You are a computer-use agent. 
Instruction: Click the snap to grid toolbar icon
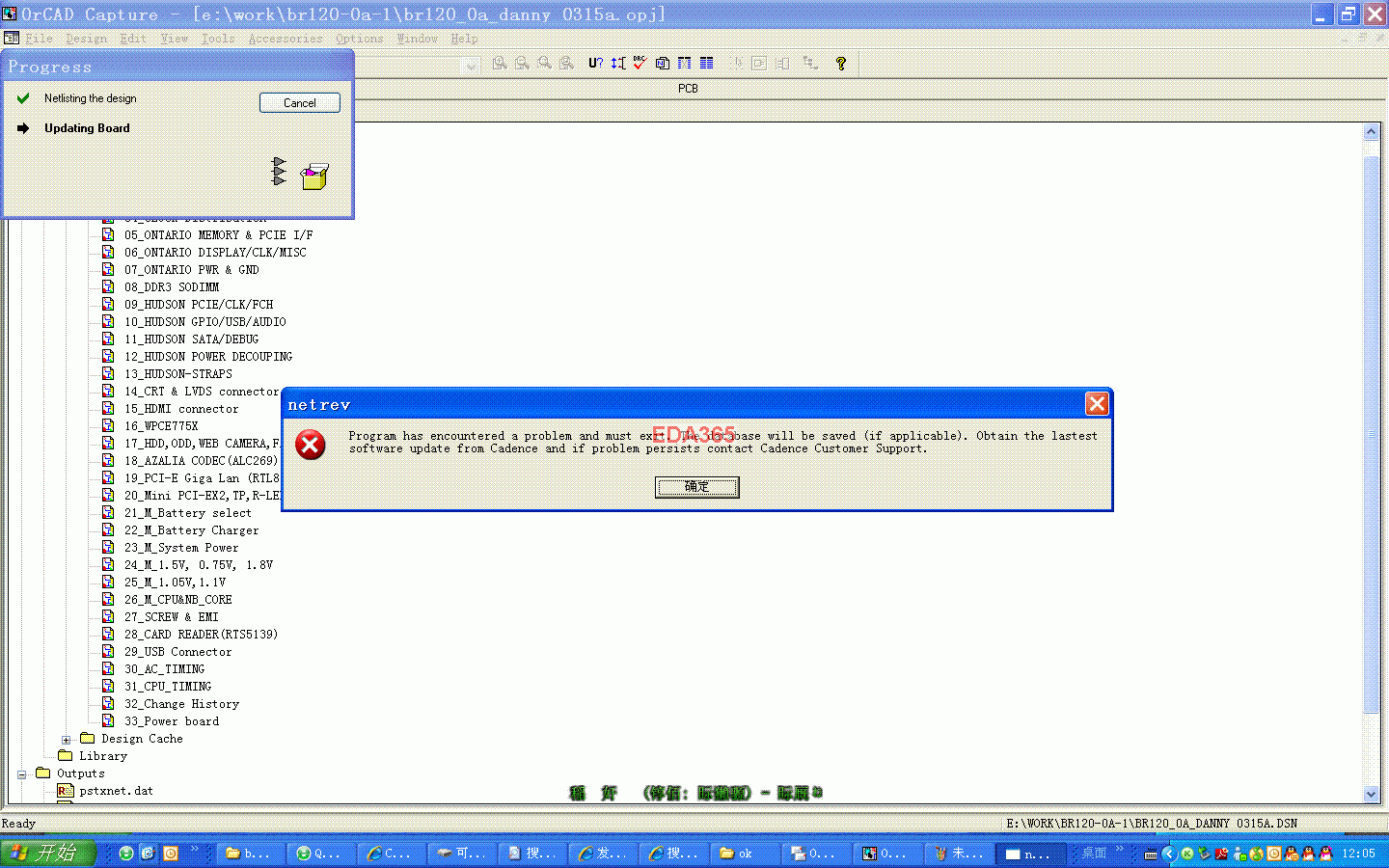(738, 63)
